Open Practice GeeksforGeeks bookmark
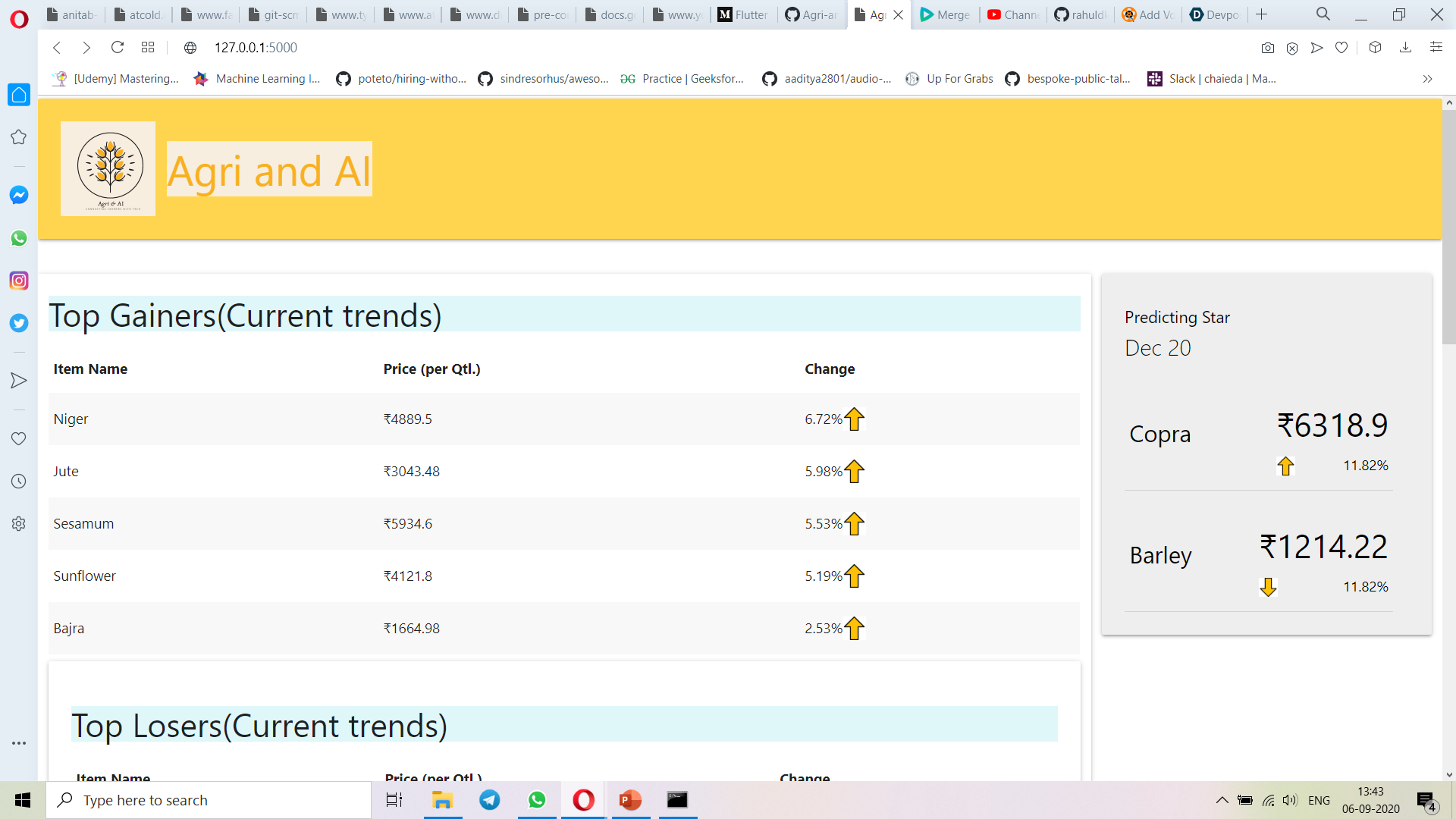This screenshot has height=819, width=1456. coord(682,79)
